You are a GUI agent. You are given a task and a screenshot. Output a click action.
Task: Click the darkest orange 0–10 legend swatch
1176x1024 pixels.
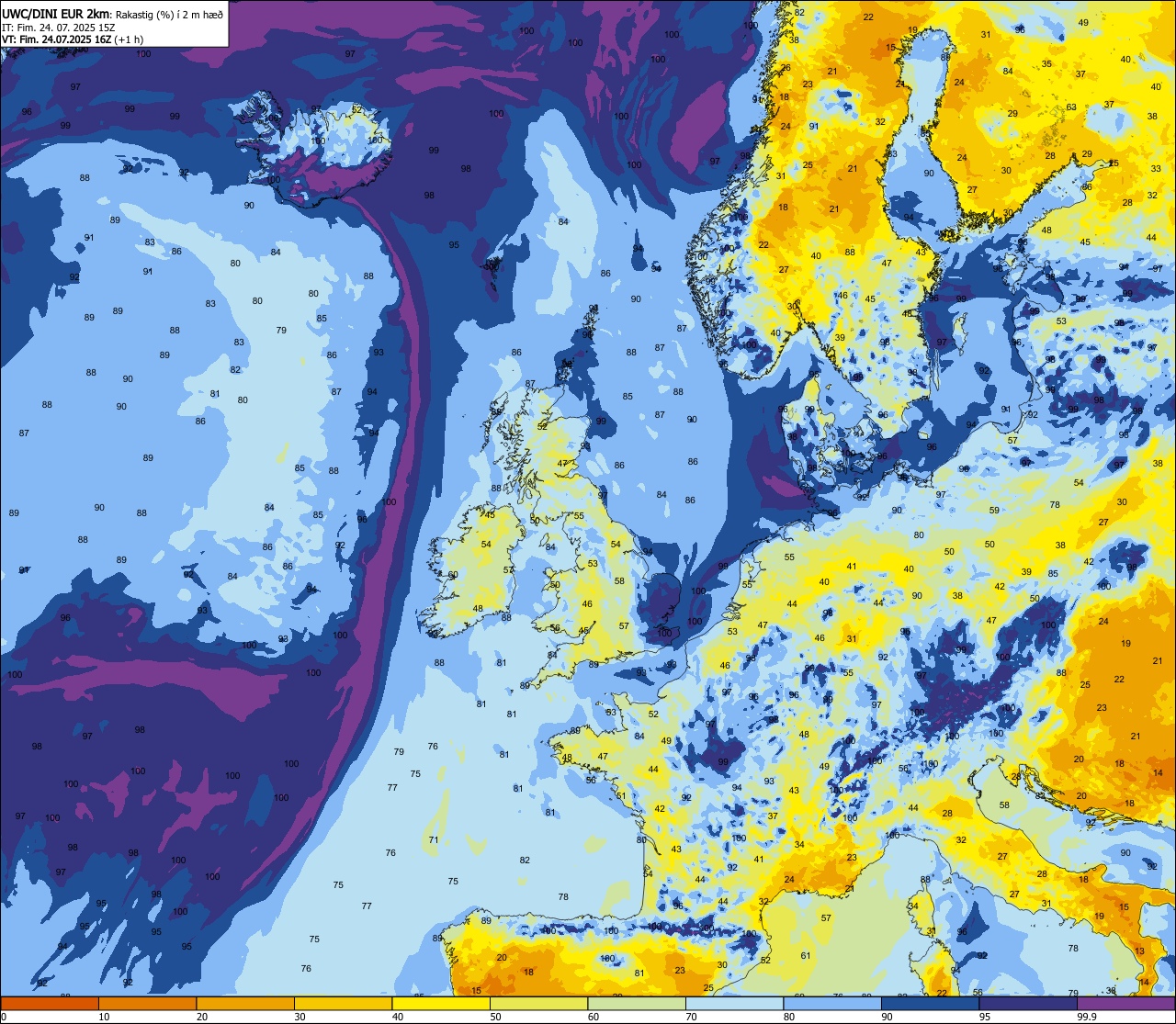point(50,1003)
